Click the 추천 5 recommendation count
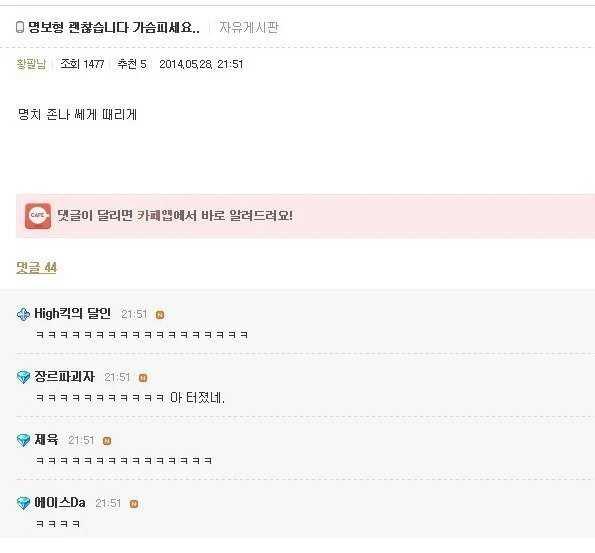 (132, 64)
